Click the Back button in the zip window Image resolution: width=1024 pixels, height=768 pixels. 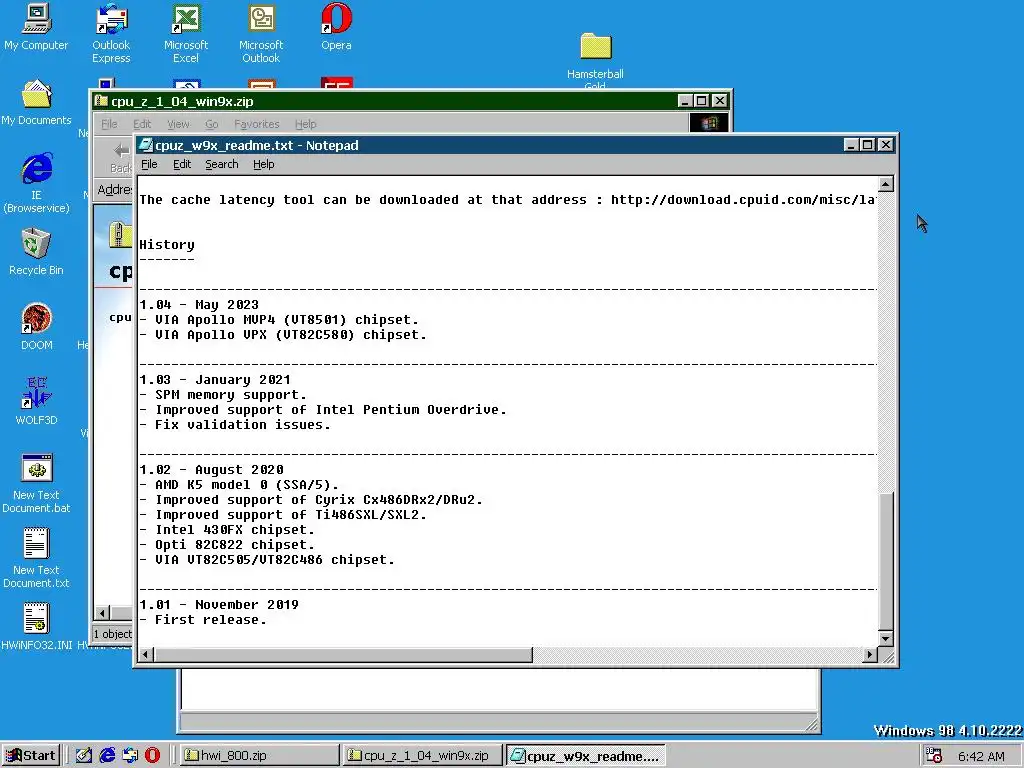point(120,157)
